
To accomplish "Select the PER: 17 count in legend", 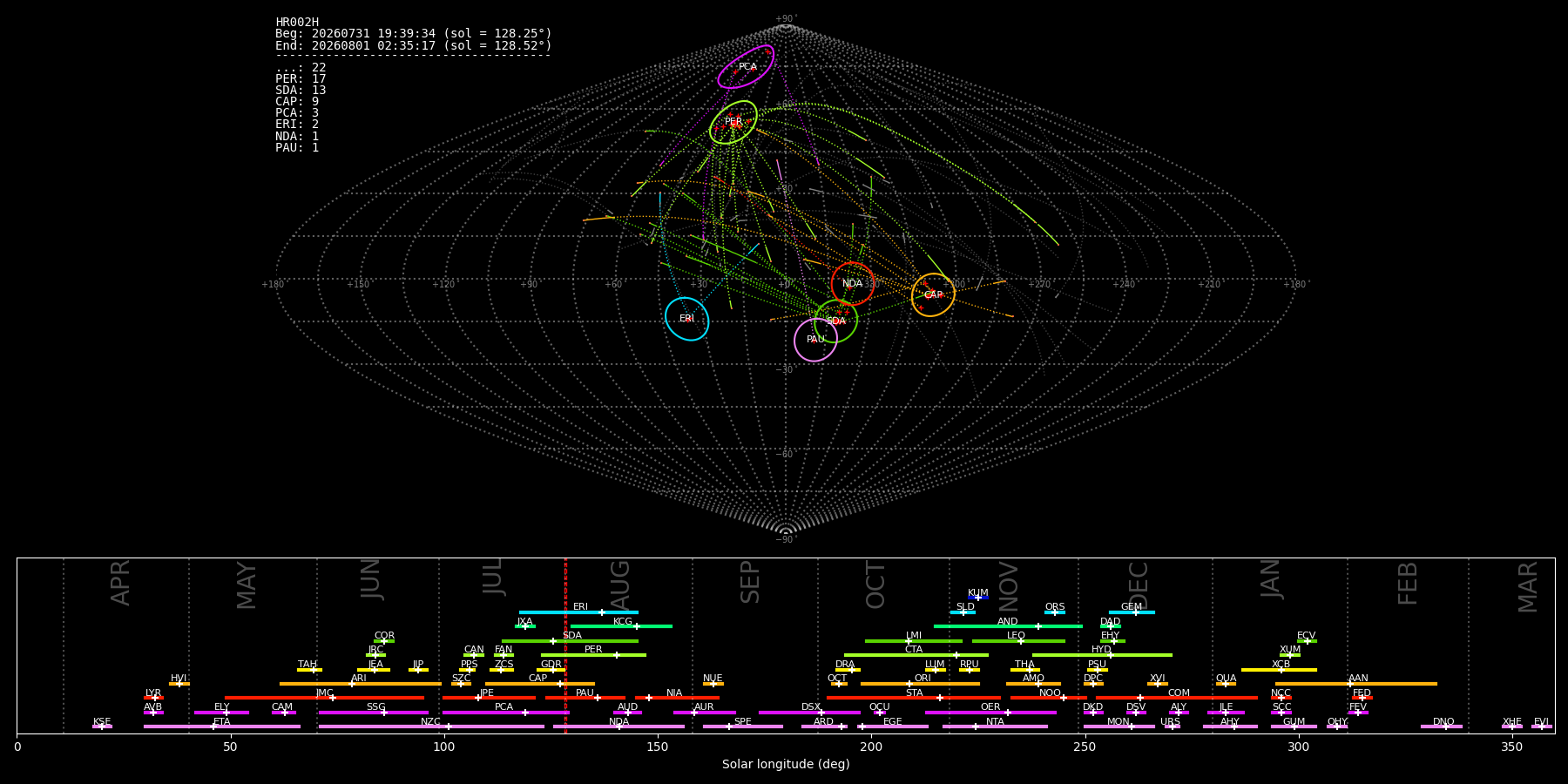I will (x=301, y=79).
